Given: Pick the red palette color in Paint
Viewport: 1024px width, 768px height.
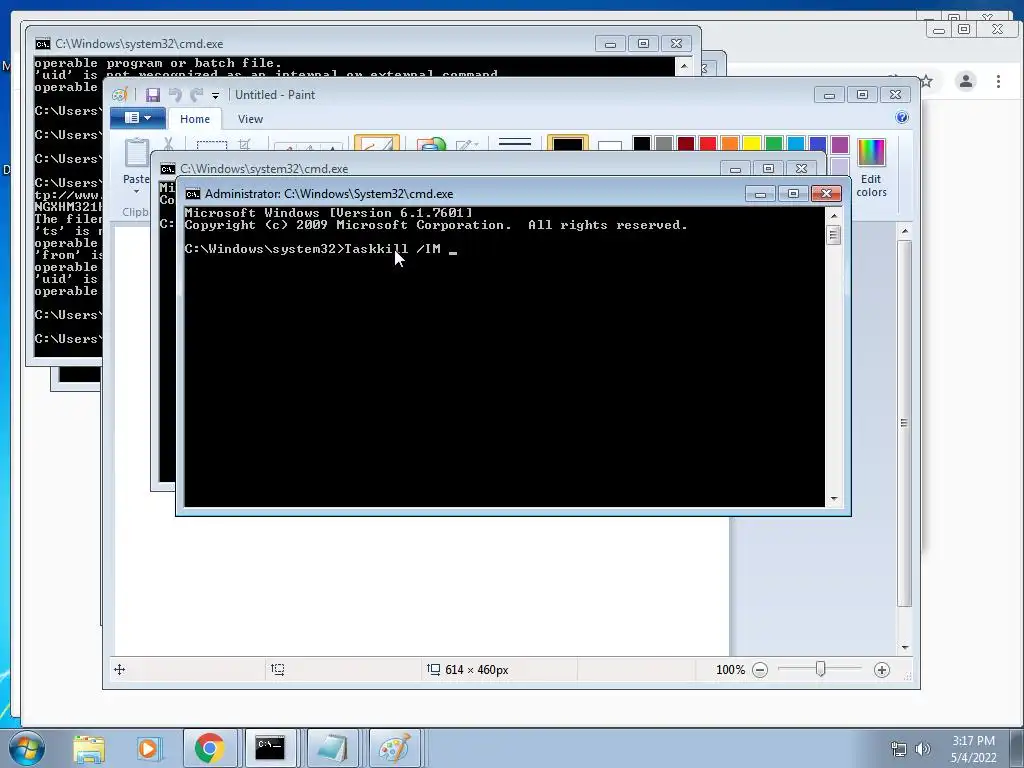Looking at the screenshot, I should tap(707, 144).
